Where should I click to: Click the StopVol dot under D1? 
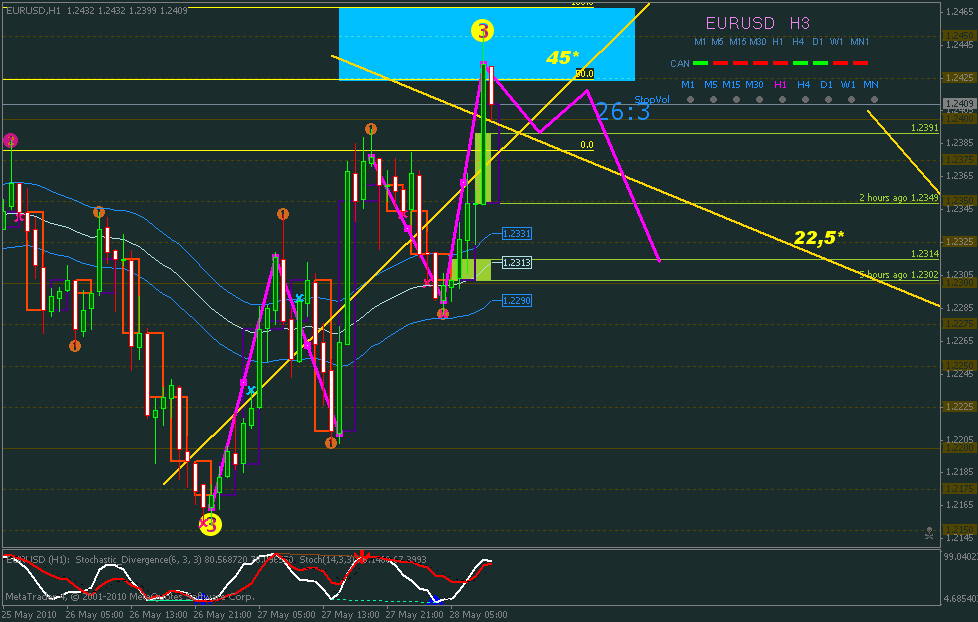pos(828,100)
